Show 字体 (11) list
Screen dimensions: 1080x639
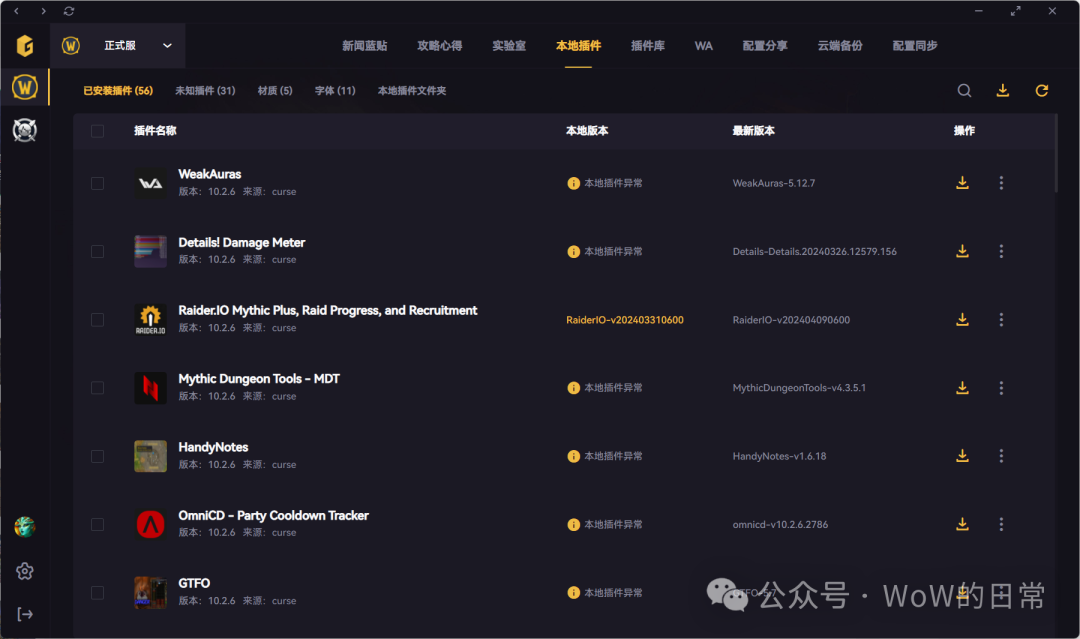click(x=335, y=90)
